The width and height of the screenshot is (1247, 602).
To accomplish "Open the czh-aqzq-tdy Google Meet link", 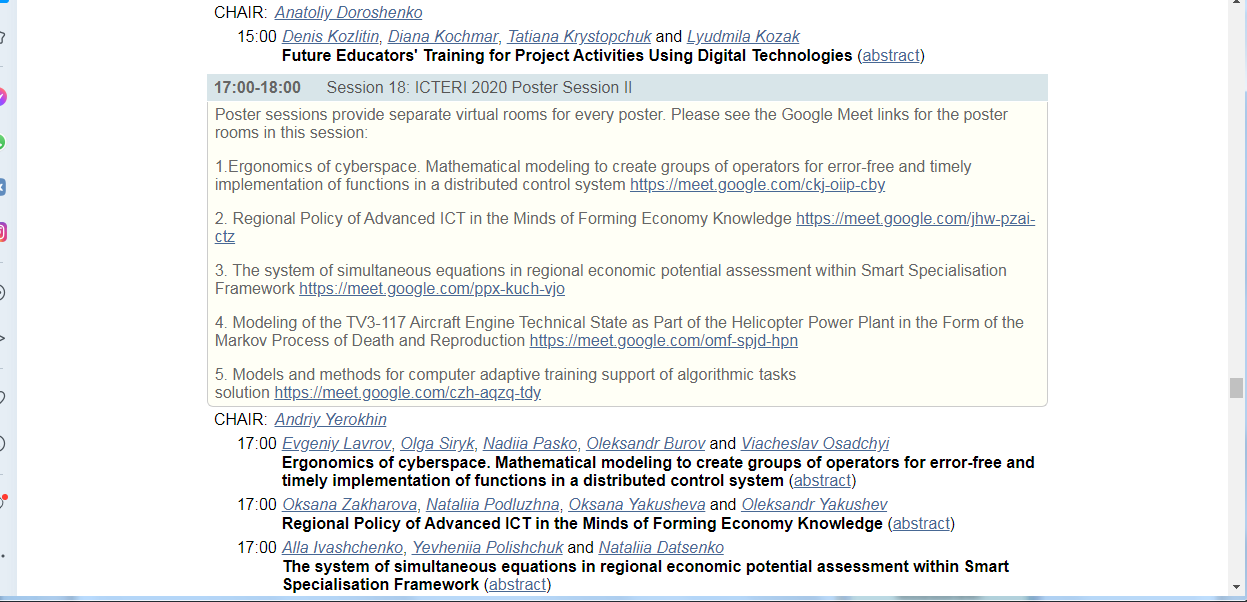I will (407, 393).
